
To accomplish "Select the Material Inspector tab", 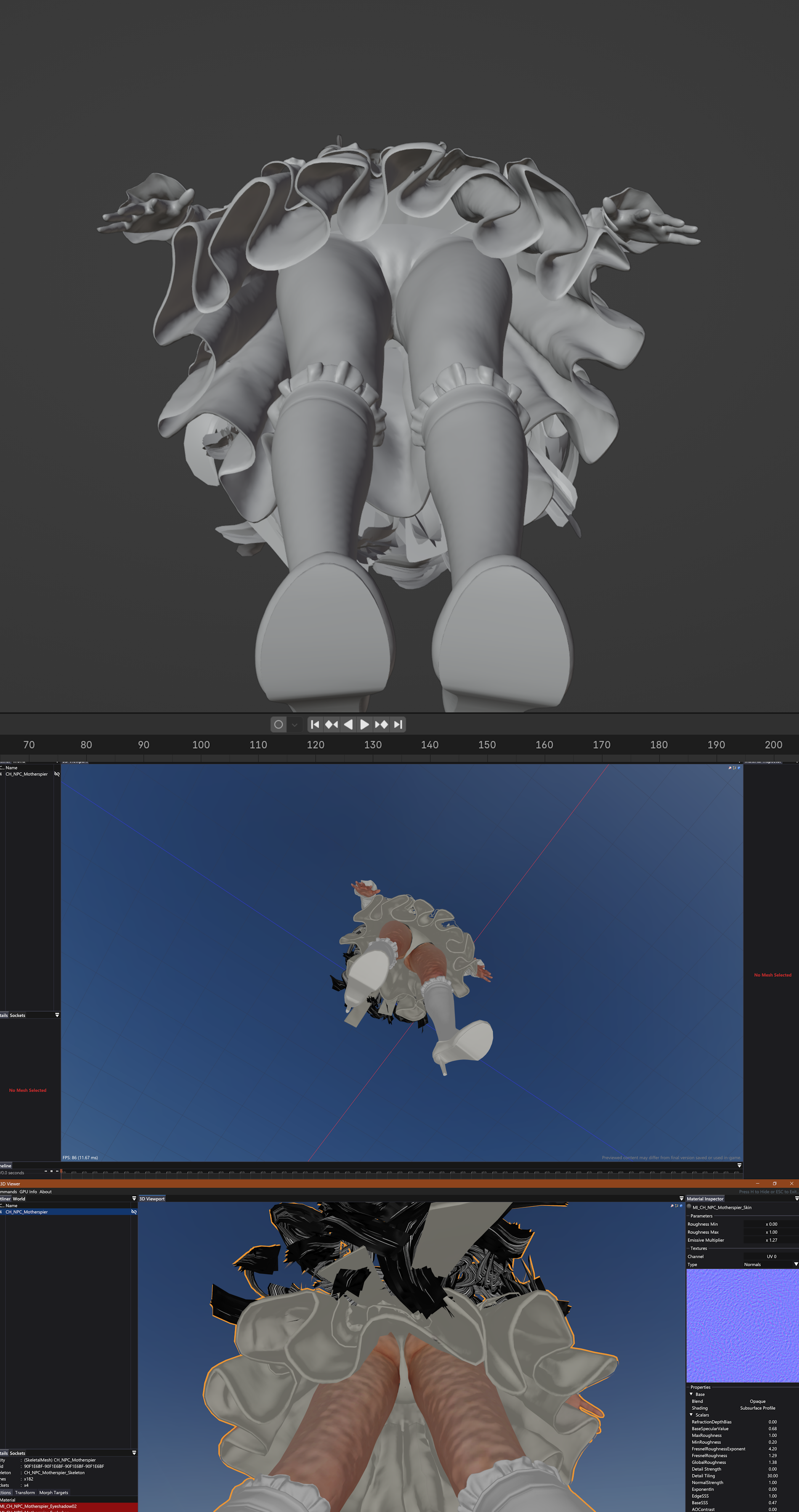I will (x=705, y=1199).
